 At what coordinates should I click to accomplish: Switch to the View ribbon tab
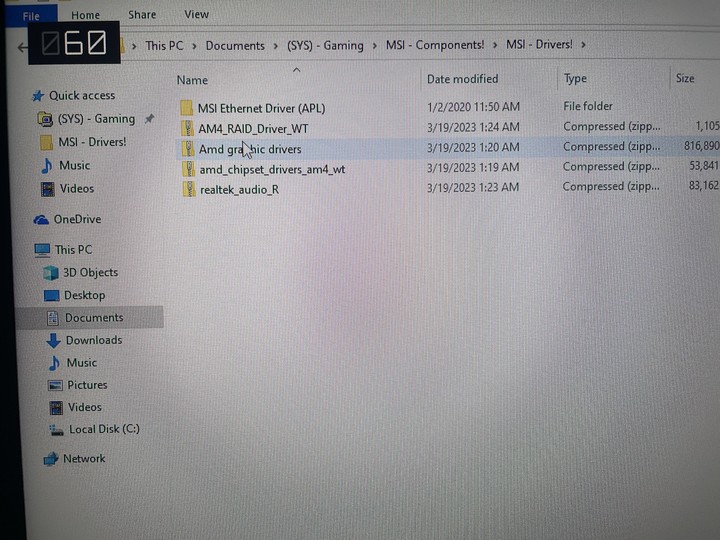pyautogui.click(x=197, y=14)
